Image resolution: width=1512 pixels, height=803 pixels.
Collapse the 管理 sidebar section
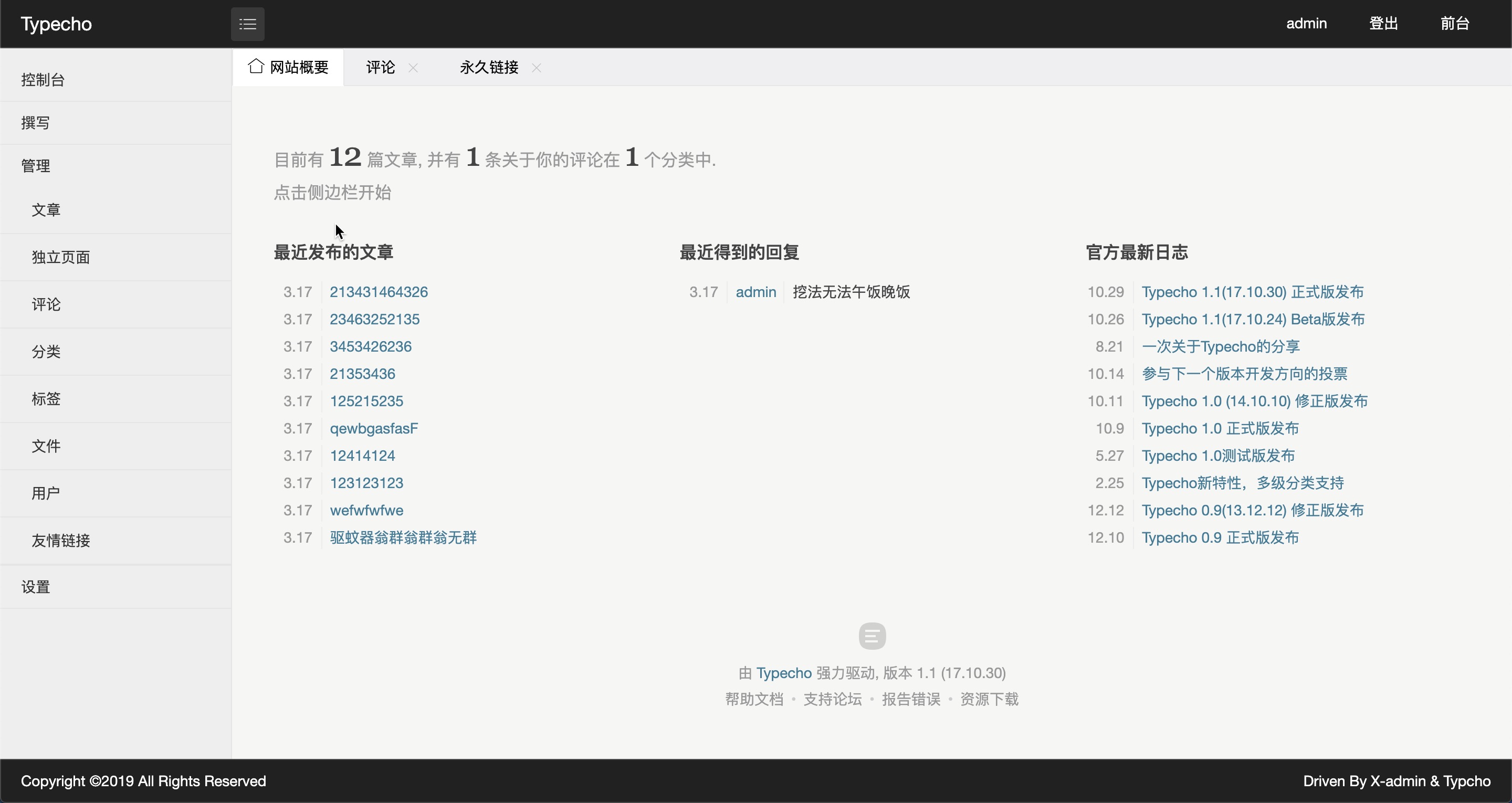pos(35,165)
